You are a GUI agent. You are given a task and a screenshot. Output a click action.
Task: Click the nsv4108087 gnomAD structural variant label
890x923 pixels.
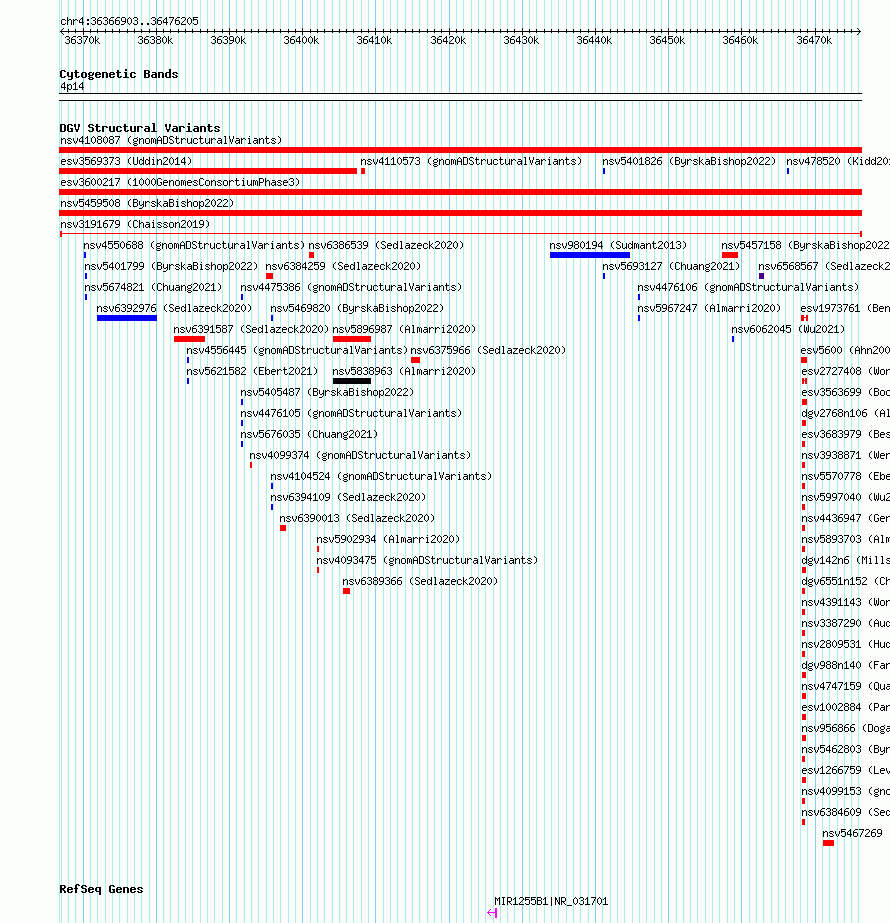(x=171, y=140)
